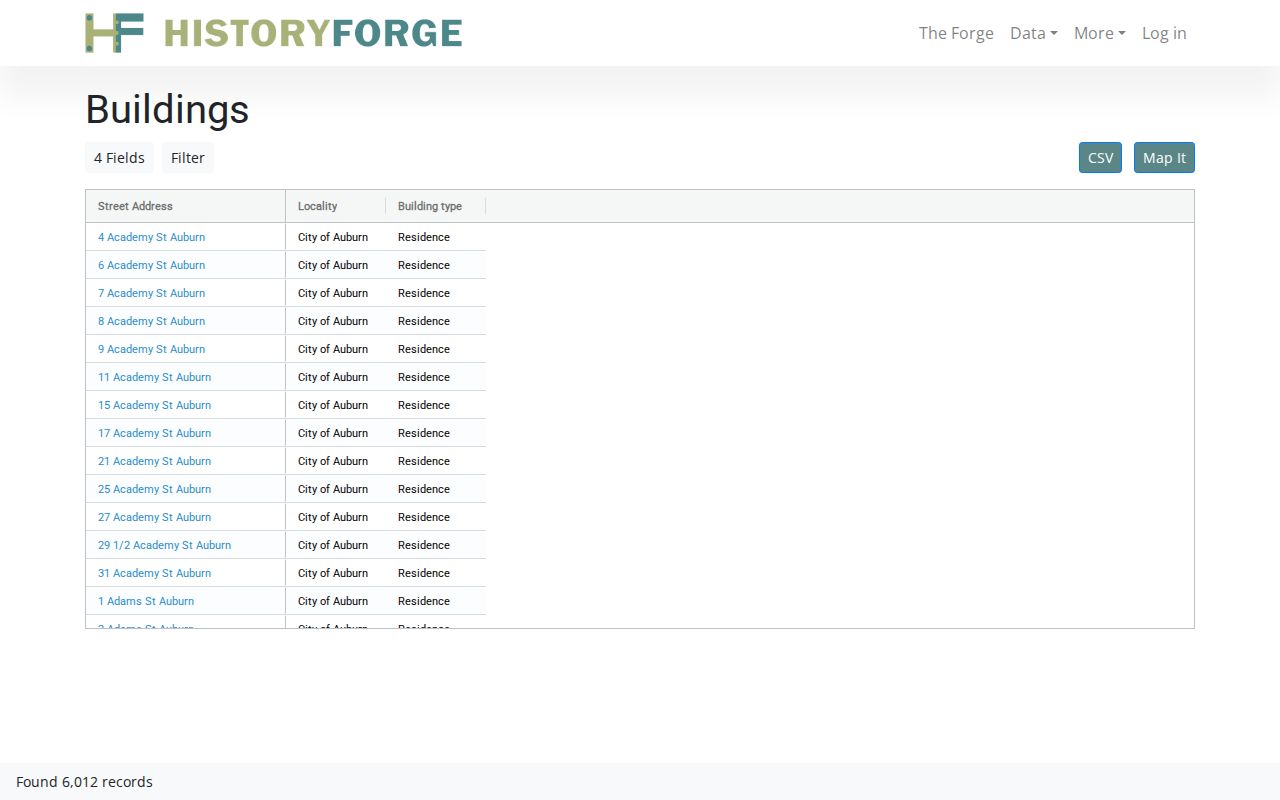Expand the More dropdown menu

pos(1099,33)
